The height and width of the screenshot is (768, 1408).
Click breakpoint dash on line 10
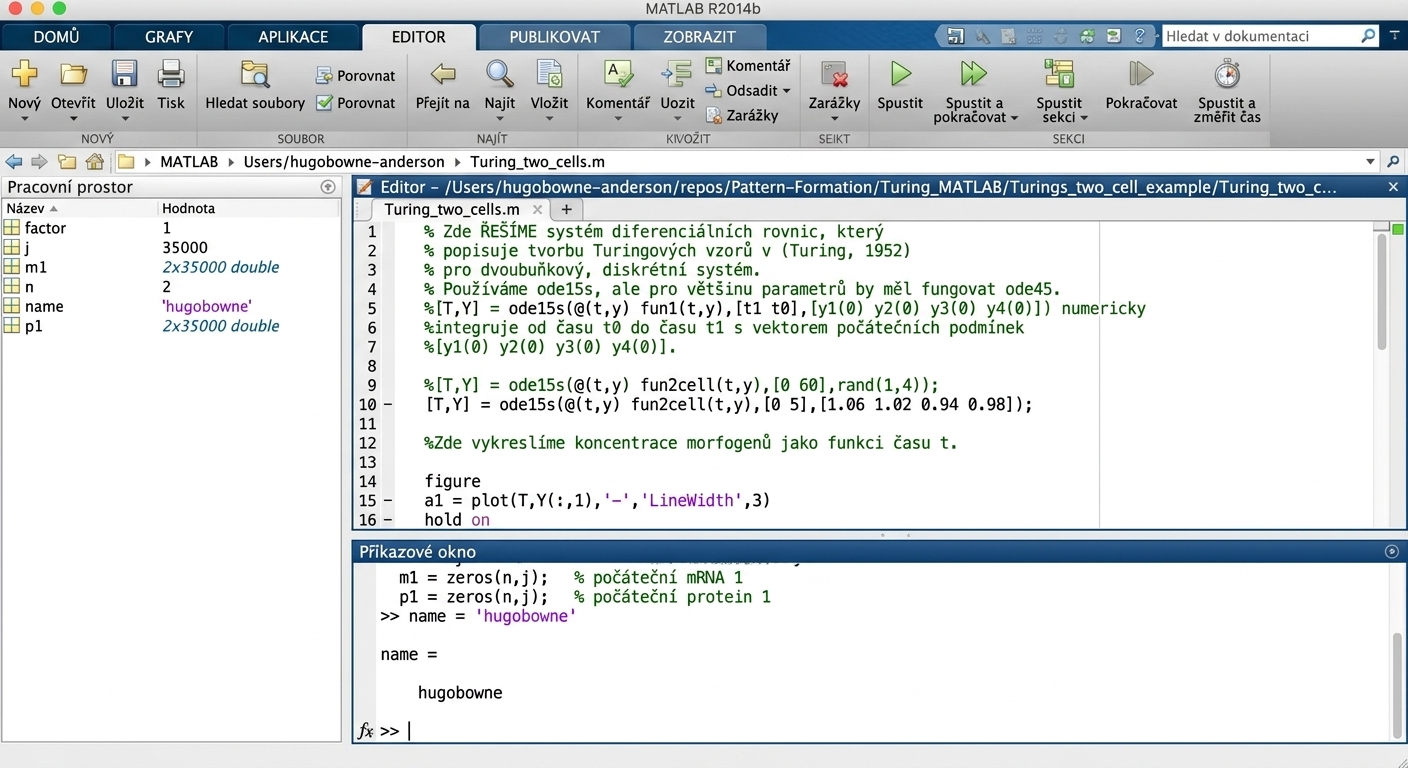click(x=388, y=405)
